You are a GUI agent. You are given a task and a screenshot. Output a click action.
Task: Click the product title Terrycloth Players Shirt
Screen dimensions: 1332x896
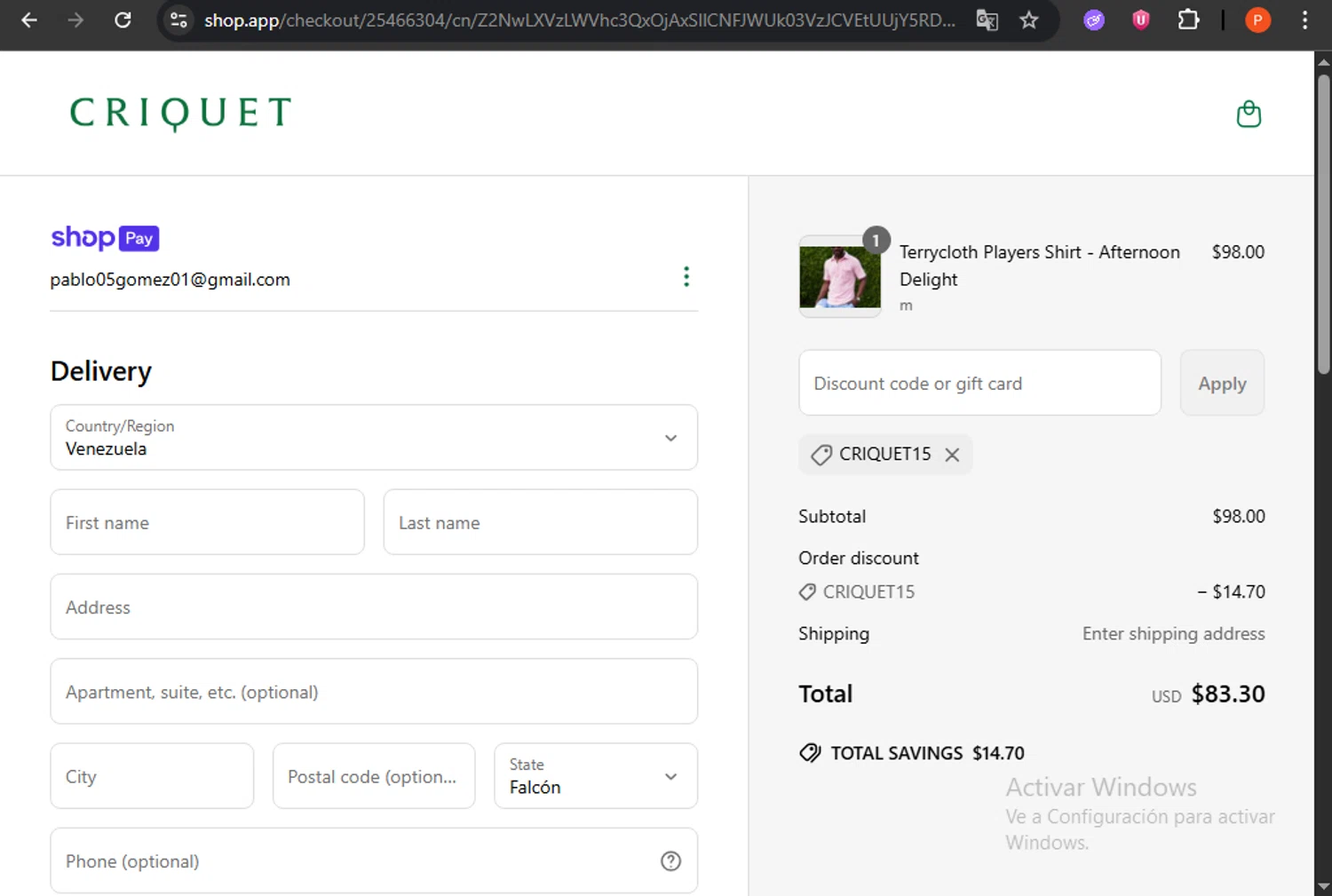(x=1039, y=266)
